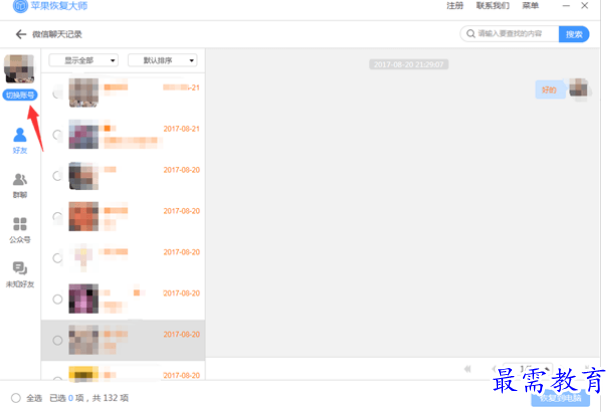This screenshot has height=412, width=614.
Task: Select the first contact's radio button
Action: pos(58,94)
